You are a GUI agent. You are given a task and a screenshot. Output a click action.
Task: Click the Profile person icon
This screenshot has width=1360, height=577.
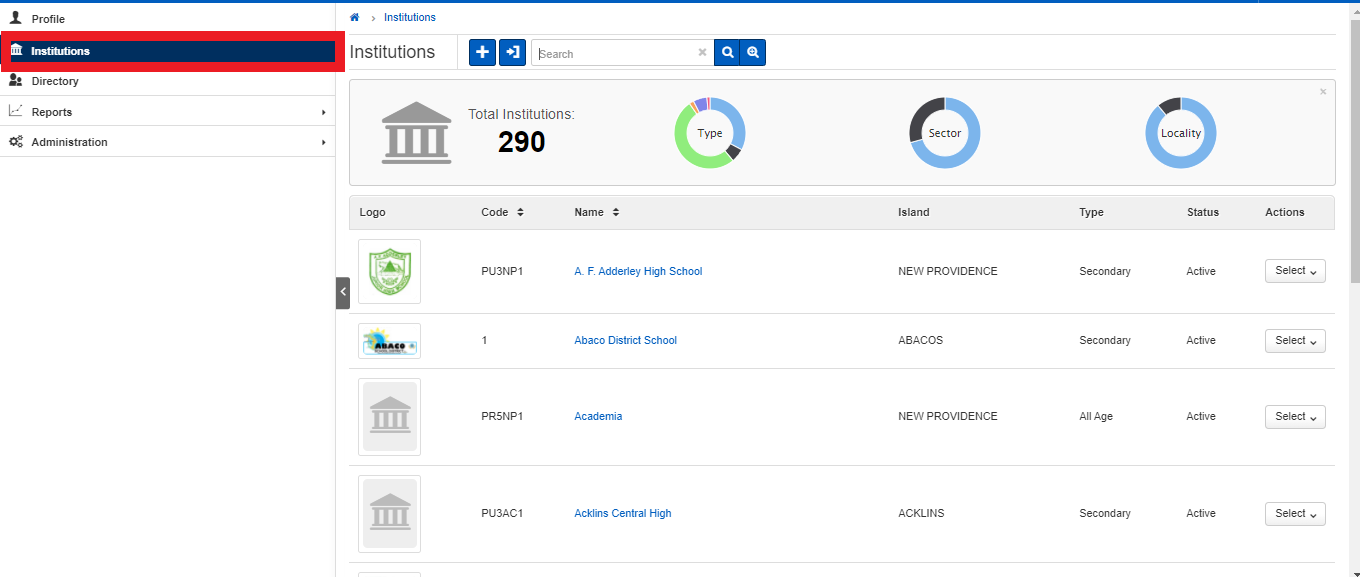point(15,18)
